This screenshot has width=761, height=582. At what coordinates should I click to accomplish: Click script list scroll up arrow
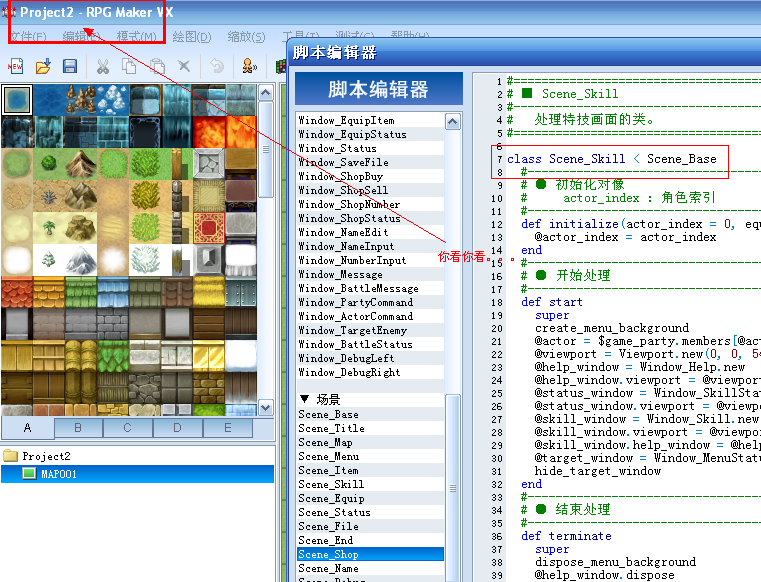click(x=452, y=121)
